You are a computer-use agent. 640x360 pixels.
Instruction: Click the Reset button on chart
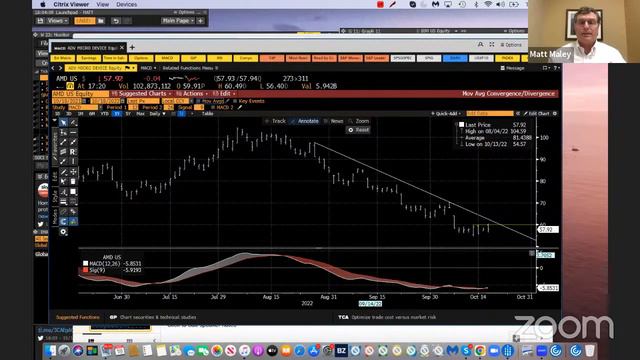pos(358,130)
